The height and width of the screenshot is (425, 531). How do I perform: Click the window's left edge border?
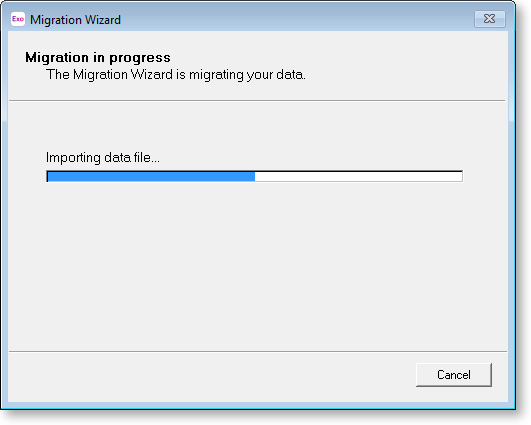(x=4, y=217)
